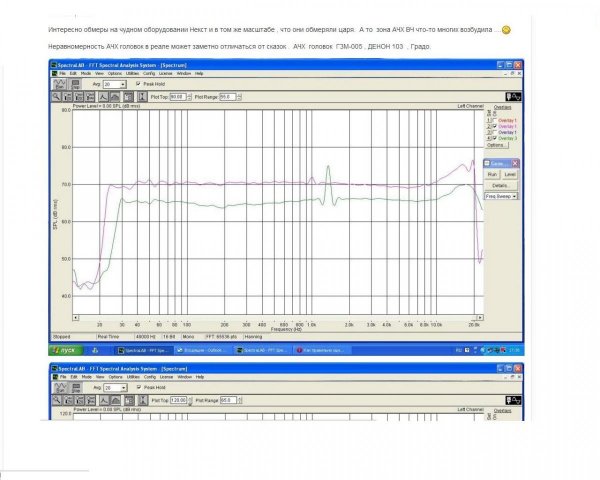Open Options menu in Plot Top 120.00 window

tap(115, 377)
